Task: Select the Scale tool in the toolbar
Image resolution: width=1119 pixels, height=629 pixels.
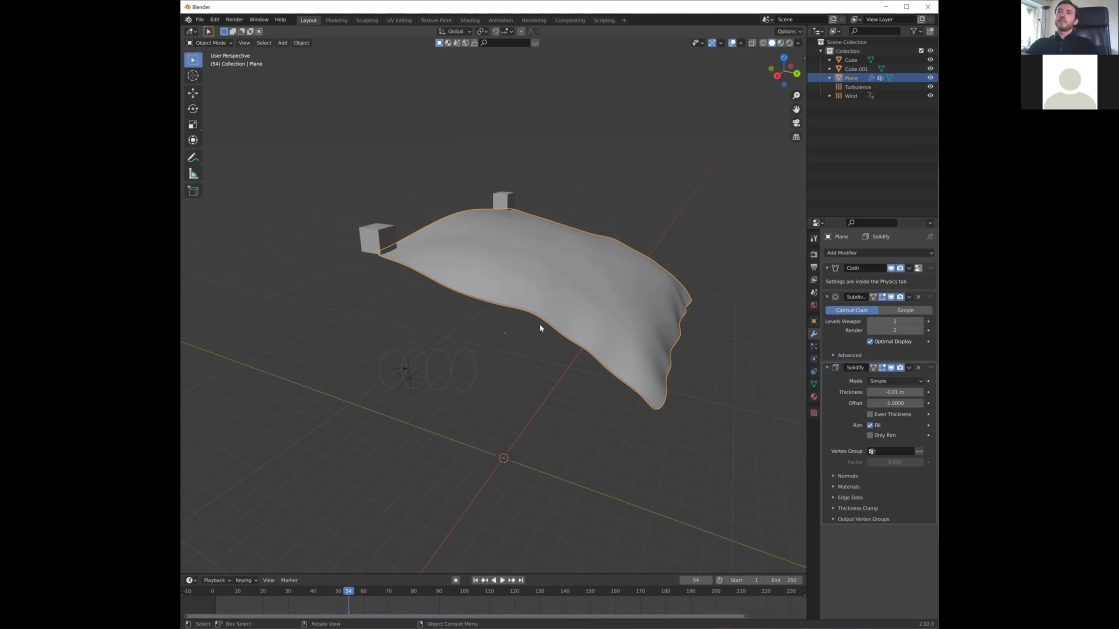Action: coord(193,125)
